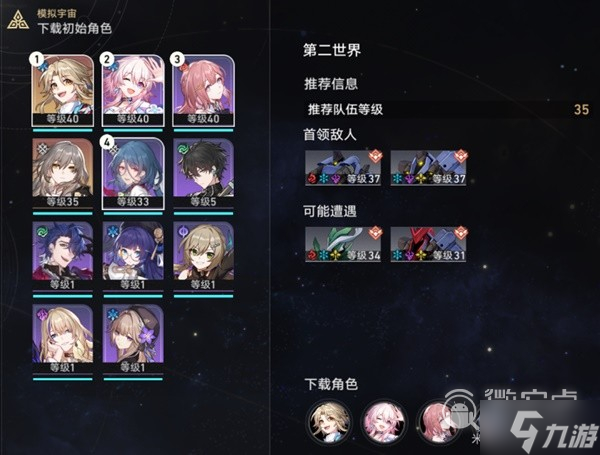The height and width of the screenshot is (455, 600).
Task: Select Herta with purple flower card
Action: point(133,339)
